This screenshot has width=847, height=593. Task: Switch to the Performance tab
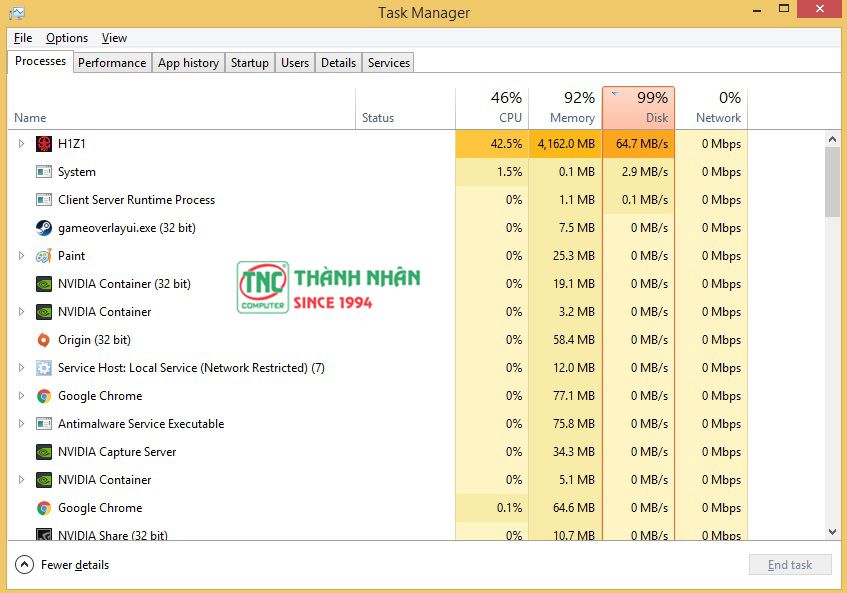[x=112, y=63]
